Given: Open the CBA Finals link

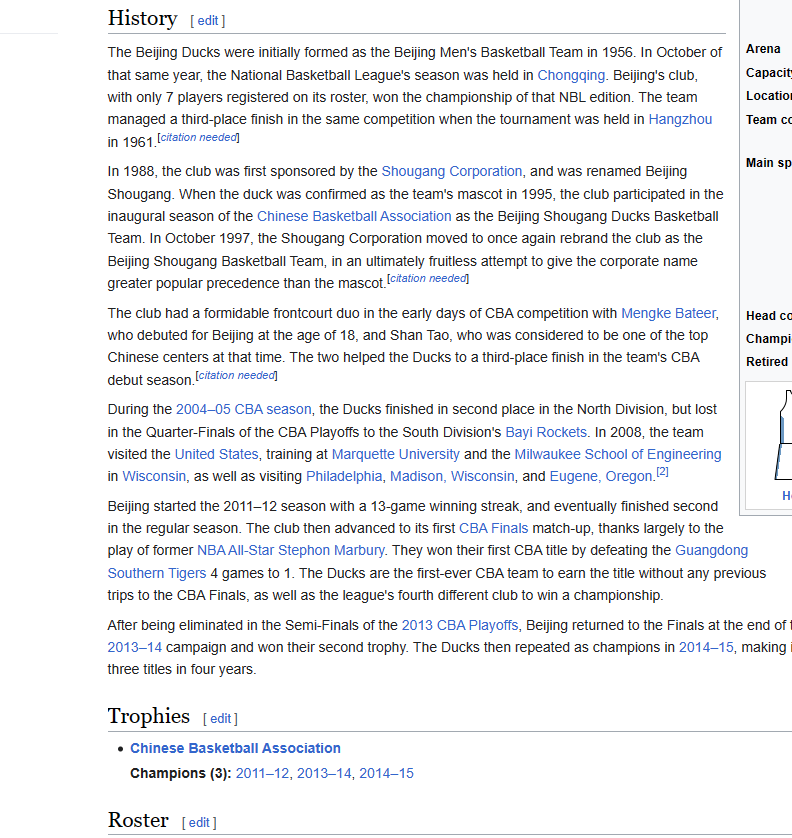Looking at the screenshot, I should 493,529.
